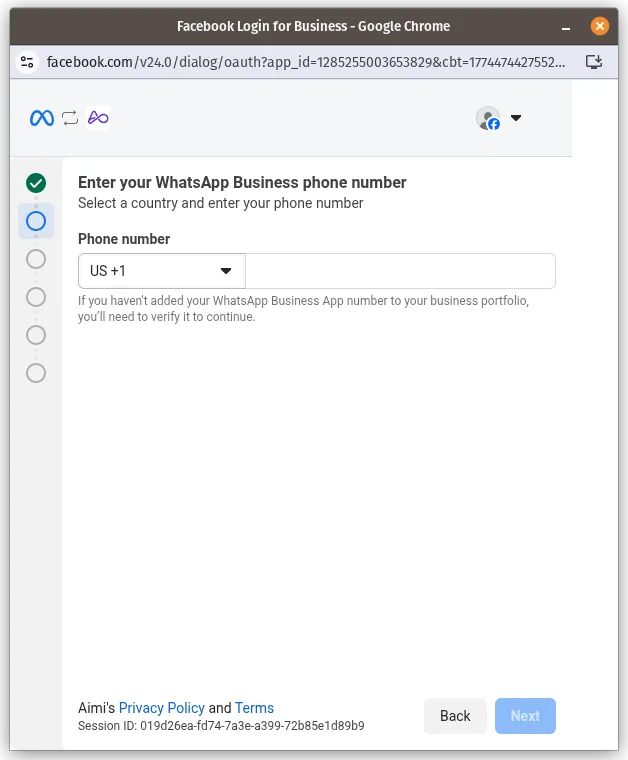Select the facebook.com URL in address bar
The image size is (628, 760).
(x=306, y=62)
